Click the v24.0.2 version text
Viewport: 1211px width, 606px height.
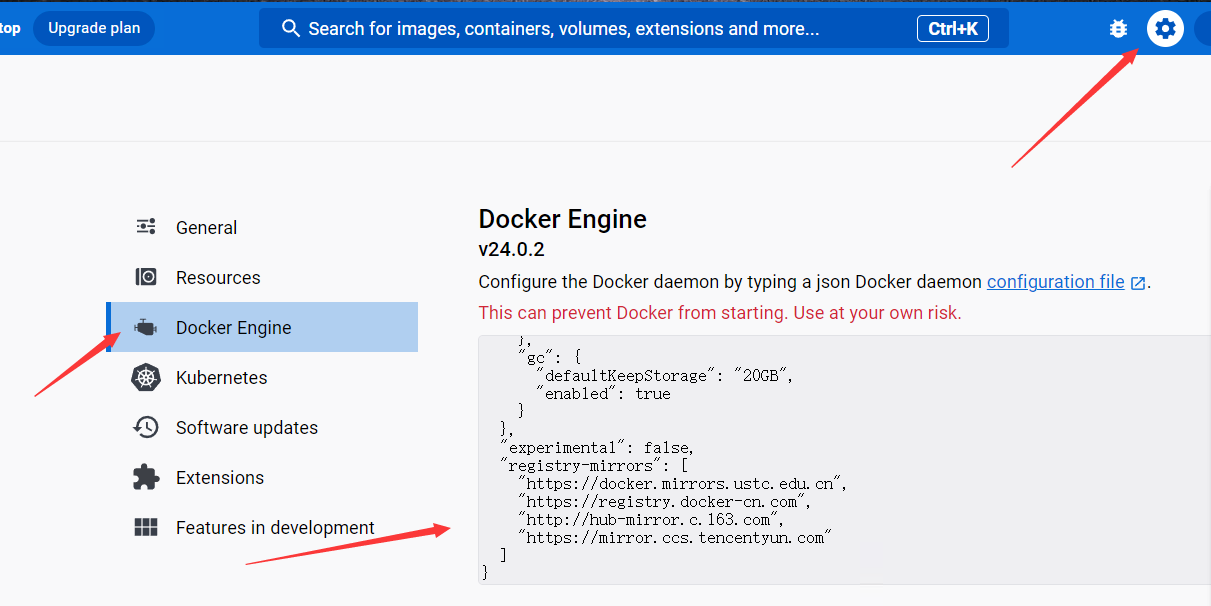click(512, 250)
